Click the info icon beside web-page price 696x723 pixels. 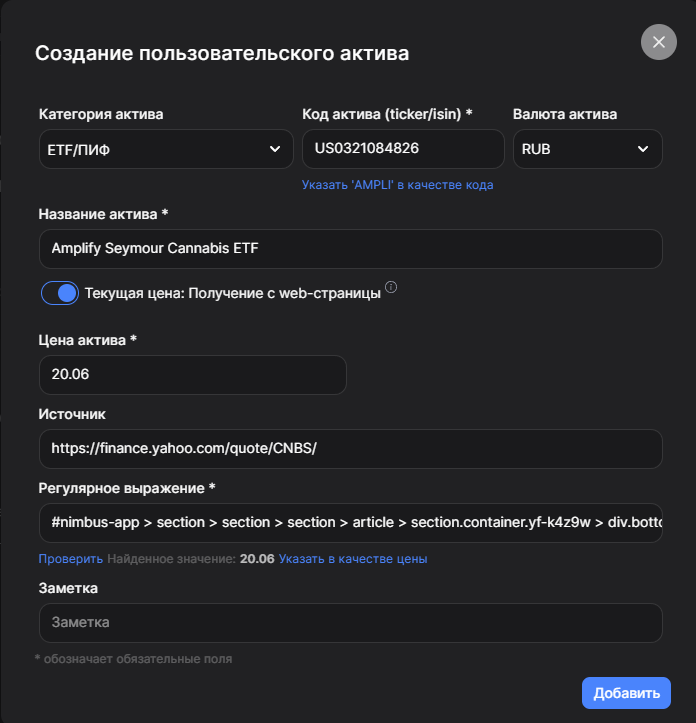pos(391,287)
